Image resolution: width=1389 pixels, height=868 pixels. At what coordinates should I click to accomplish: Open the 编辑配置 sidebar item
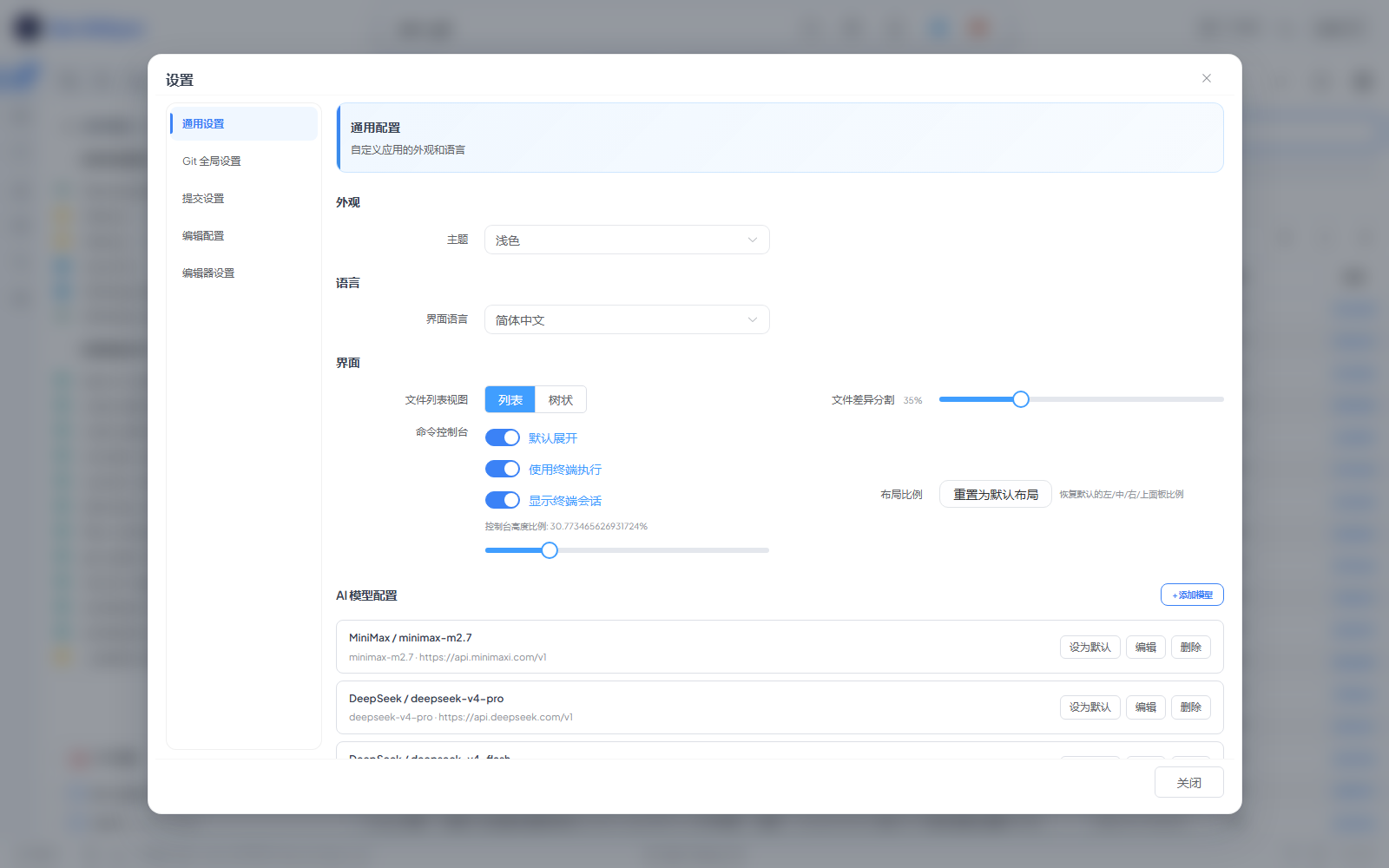(244, 236)
